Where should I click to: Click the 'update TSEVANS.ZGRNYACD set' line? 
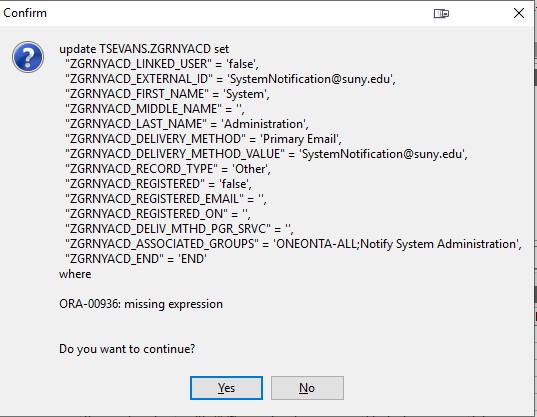pos(144,49)
